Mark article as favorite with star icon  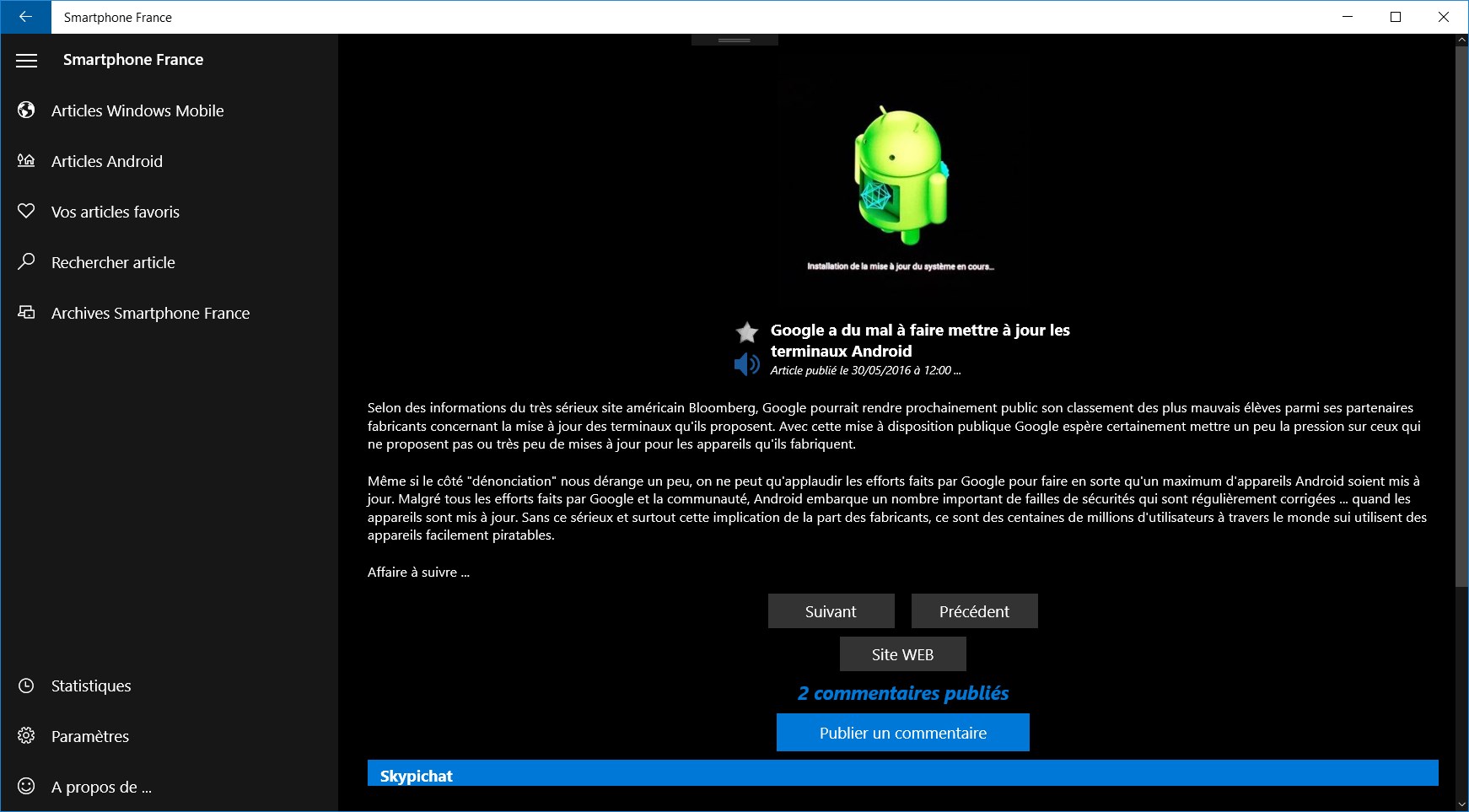[747, 332]
